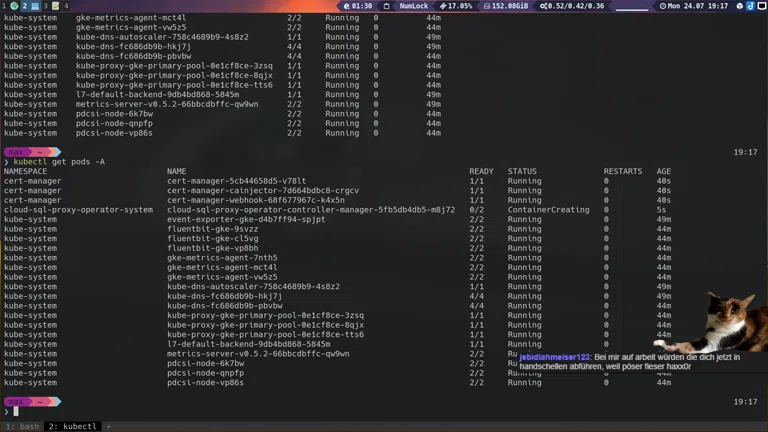Click the blue system tray icon
The height and width of the screenshot is (432, 768).
tap(750, 6)
